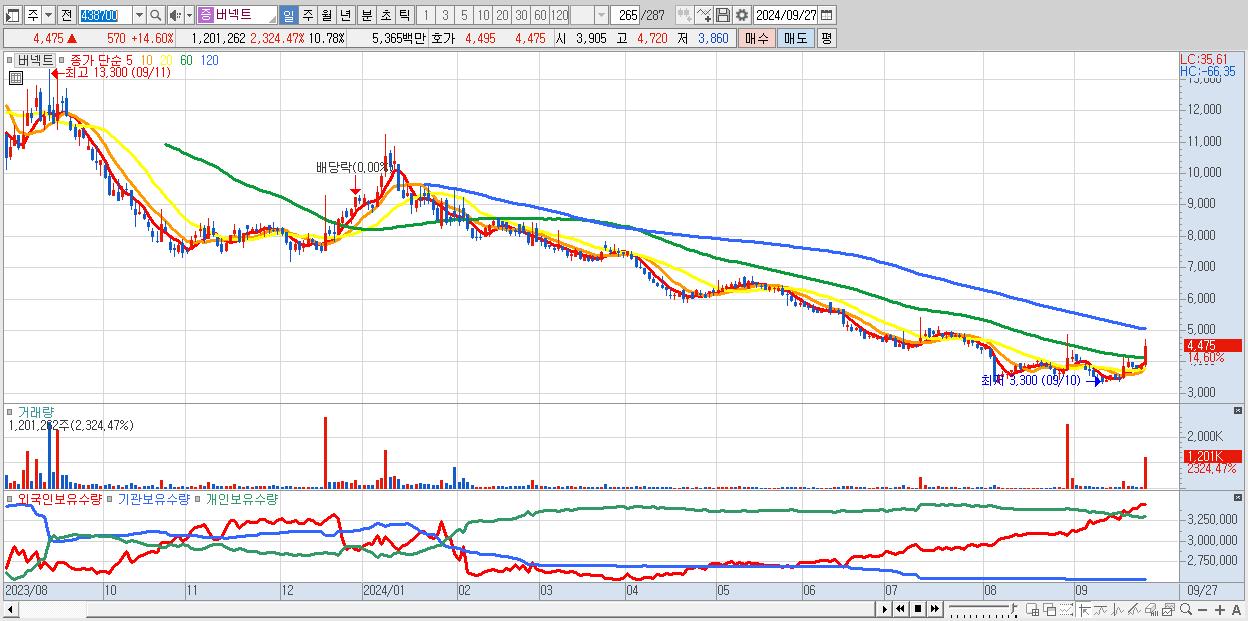Click the magnifier zoom icon at bottom right
The image size is (1248, 621).
pyautogui.click(x=1186, y=609)
